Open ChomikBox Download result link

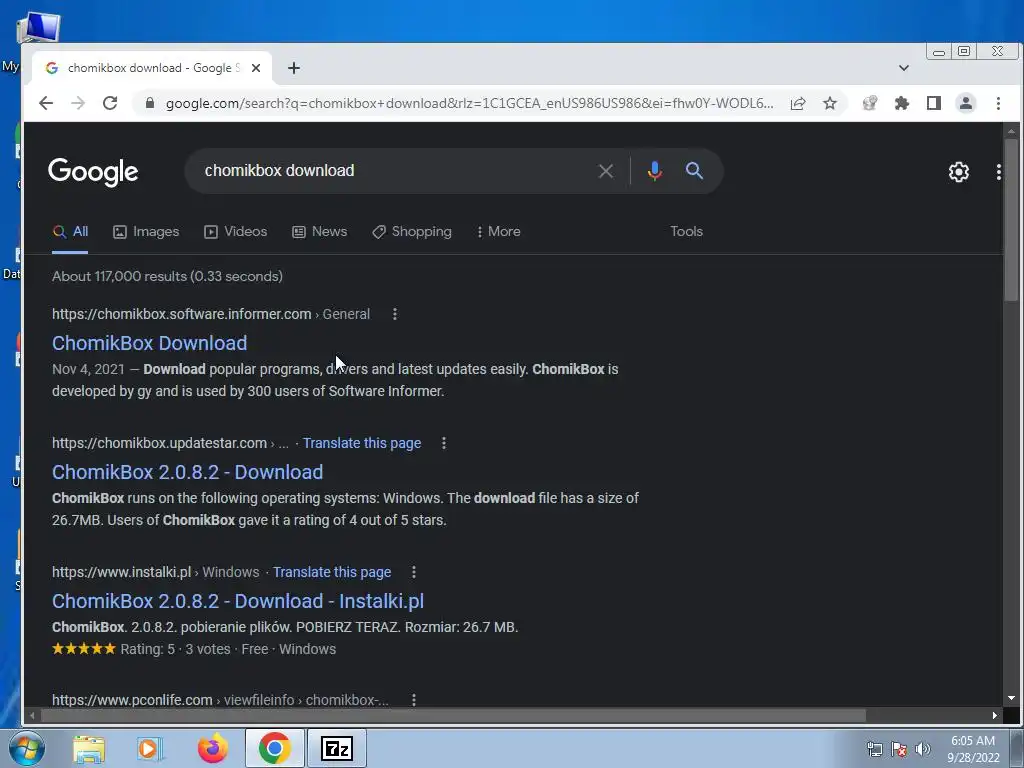150,343
